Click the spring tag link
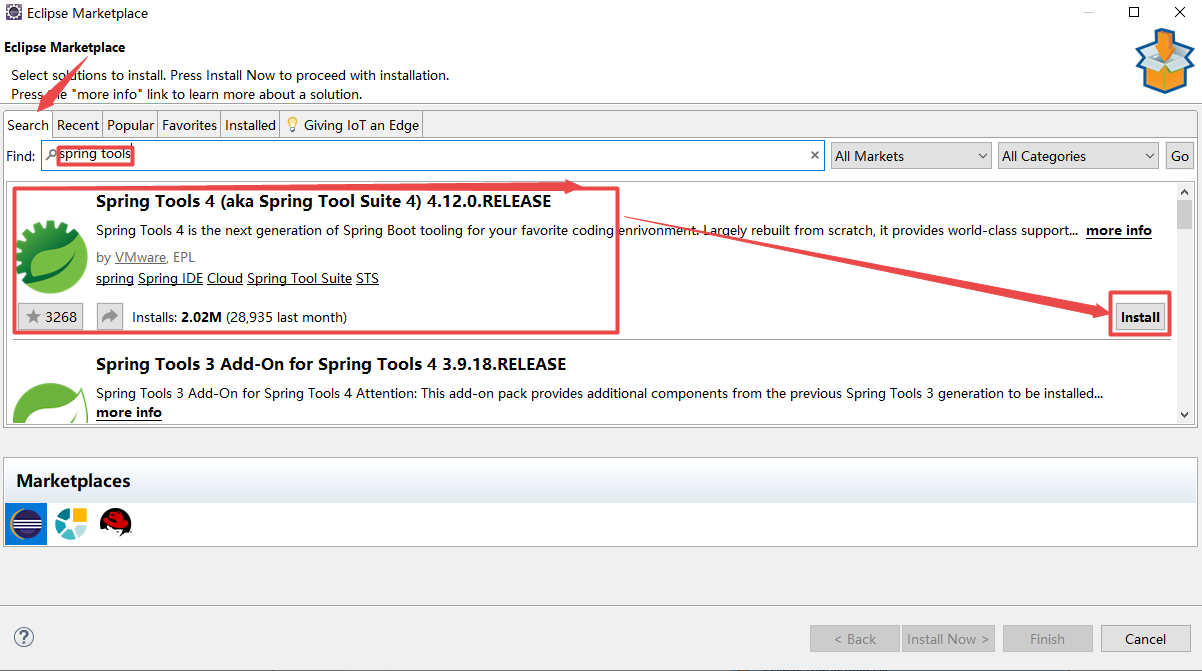 pos(115,278)
